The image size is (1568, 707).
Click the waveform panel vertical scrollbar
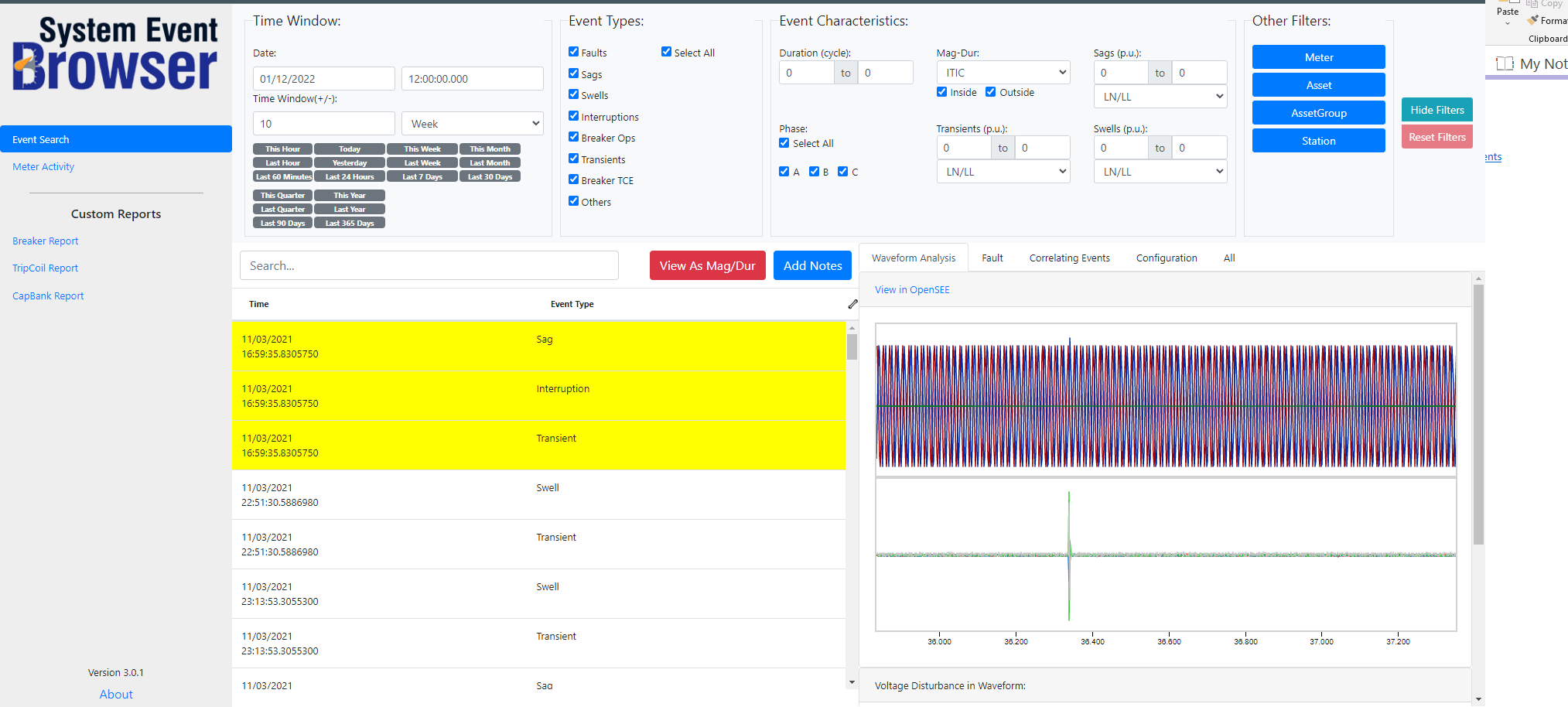pyautogui.click(x=1478, y=415)
